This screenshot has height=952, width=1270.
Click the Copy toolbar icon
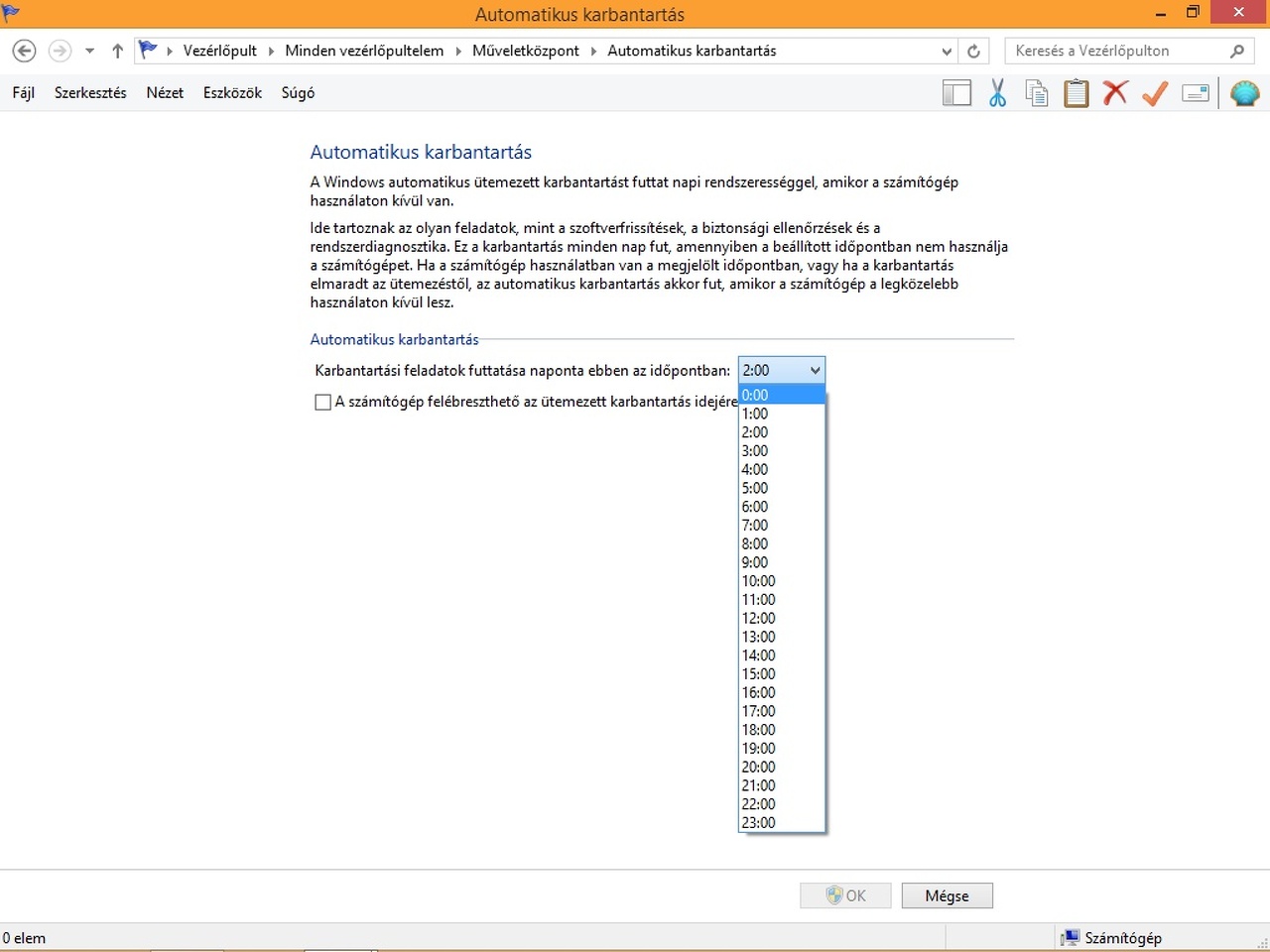[x=1037, y=93]
